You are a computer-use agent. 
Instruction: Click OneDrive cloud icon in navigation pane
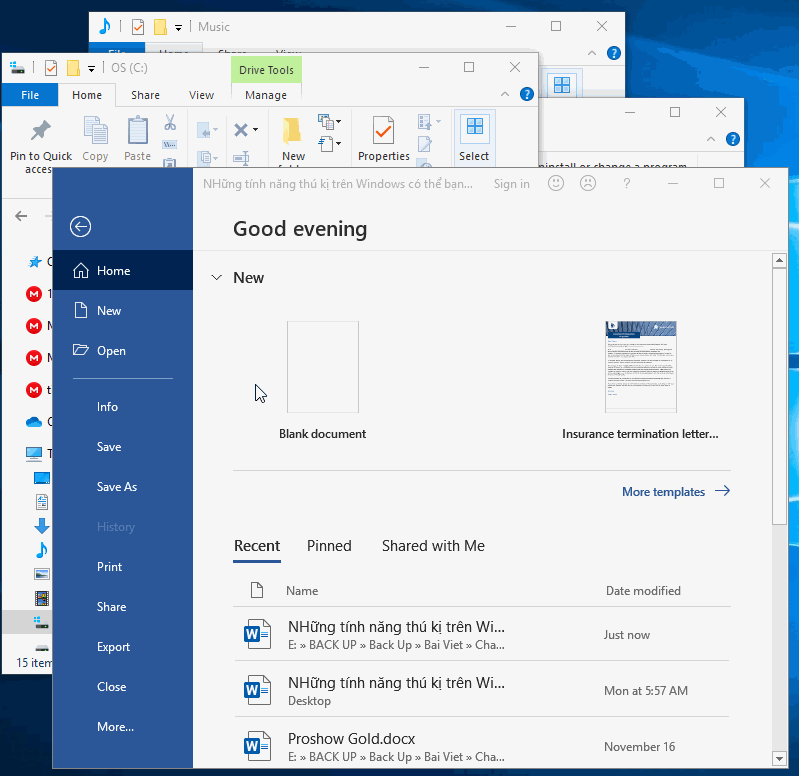(34, 422)
